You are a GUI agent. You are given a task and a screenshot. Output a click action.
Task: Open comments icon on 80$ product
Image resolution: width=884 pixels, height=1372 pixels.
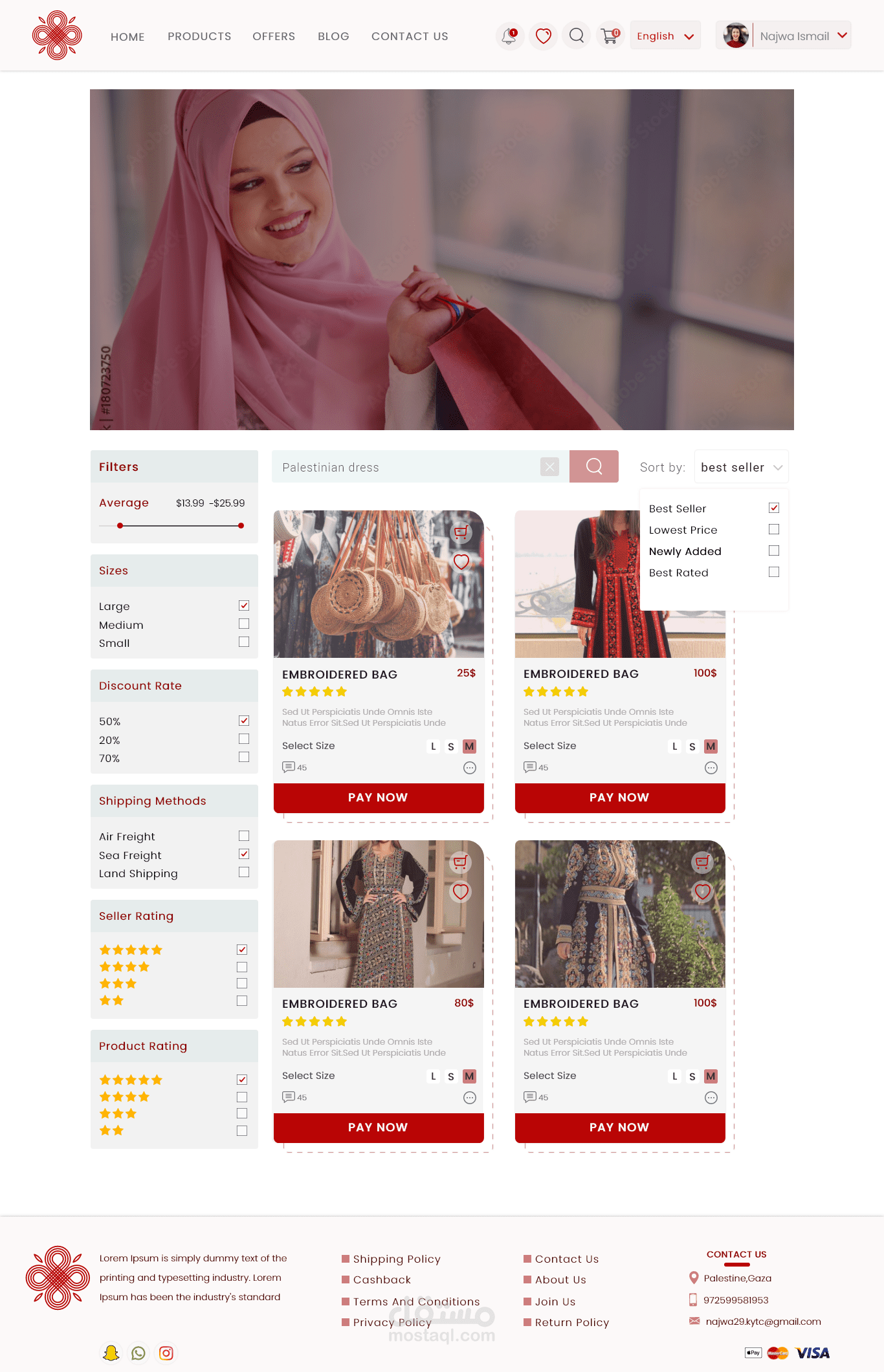pyautogui.click(x=289, y=1097)
